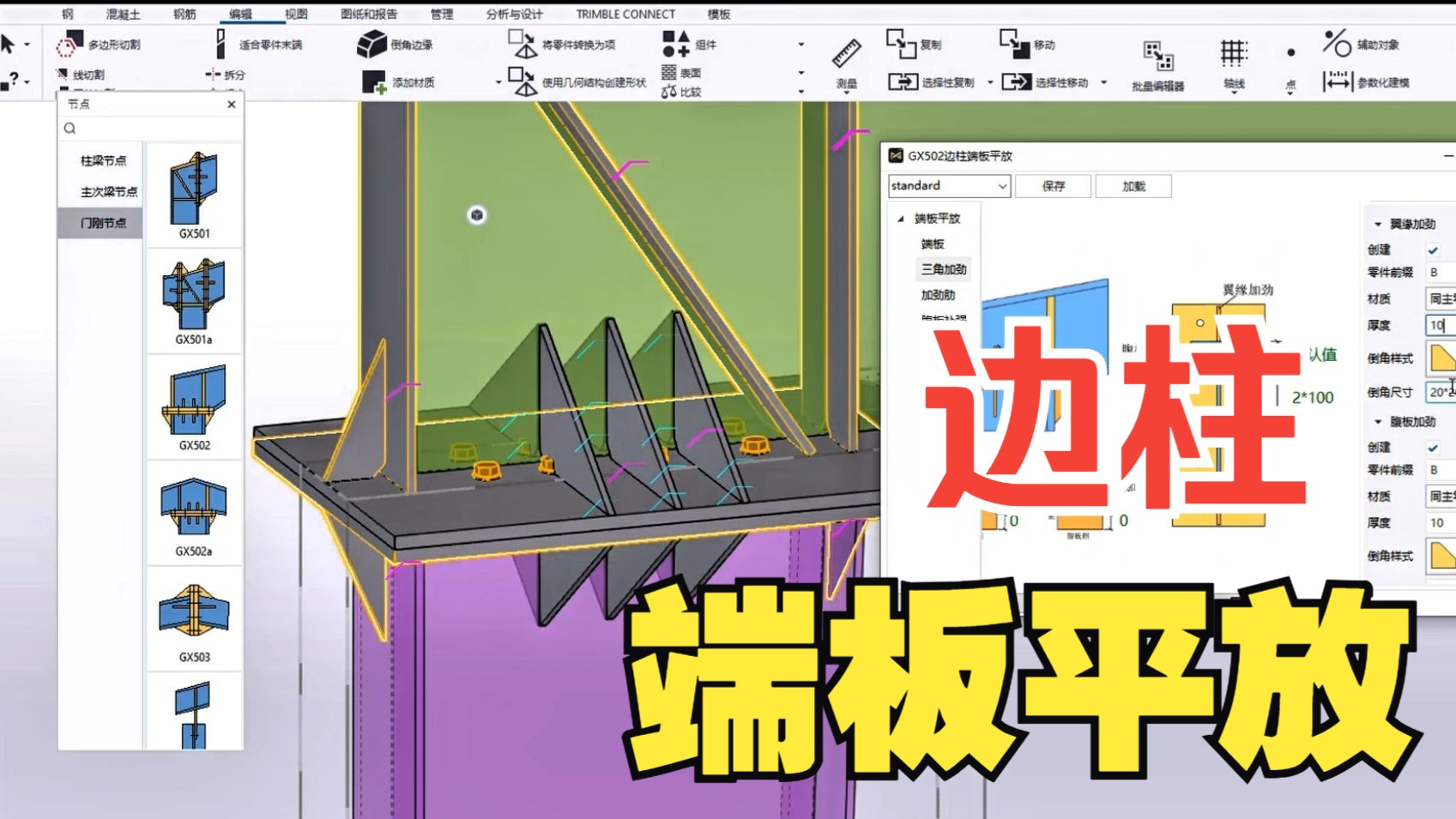
Task: Select the GX501a node thumbnail
Action: tap(194, 302)
